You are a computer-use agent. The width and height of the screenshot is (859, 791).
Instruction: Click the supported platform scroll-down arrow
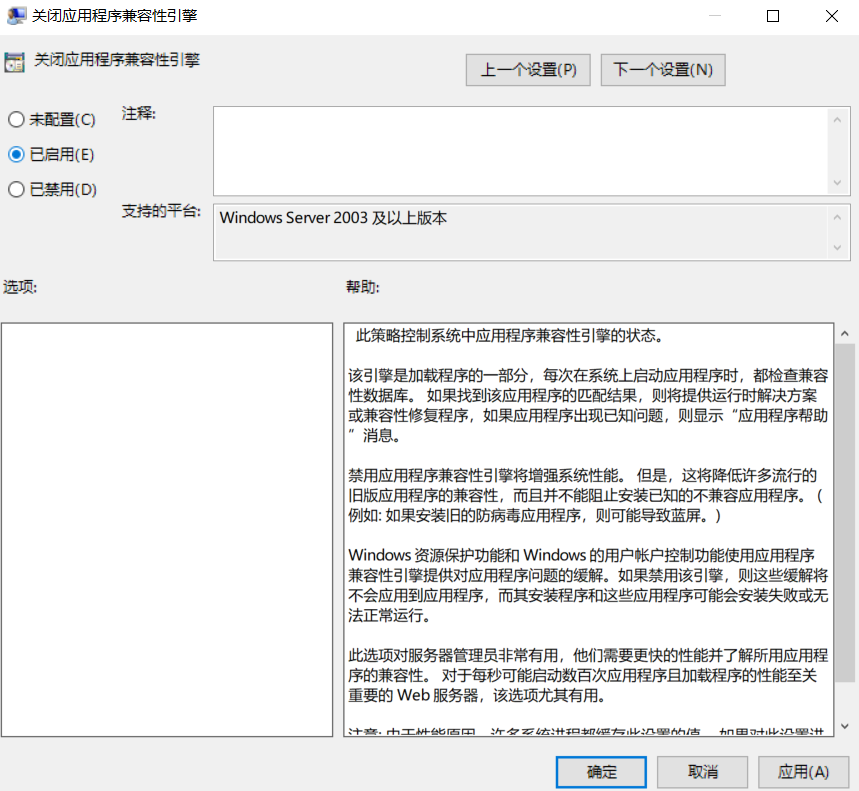pyautogui.click(x=837, y=248)
